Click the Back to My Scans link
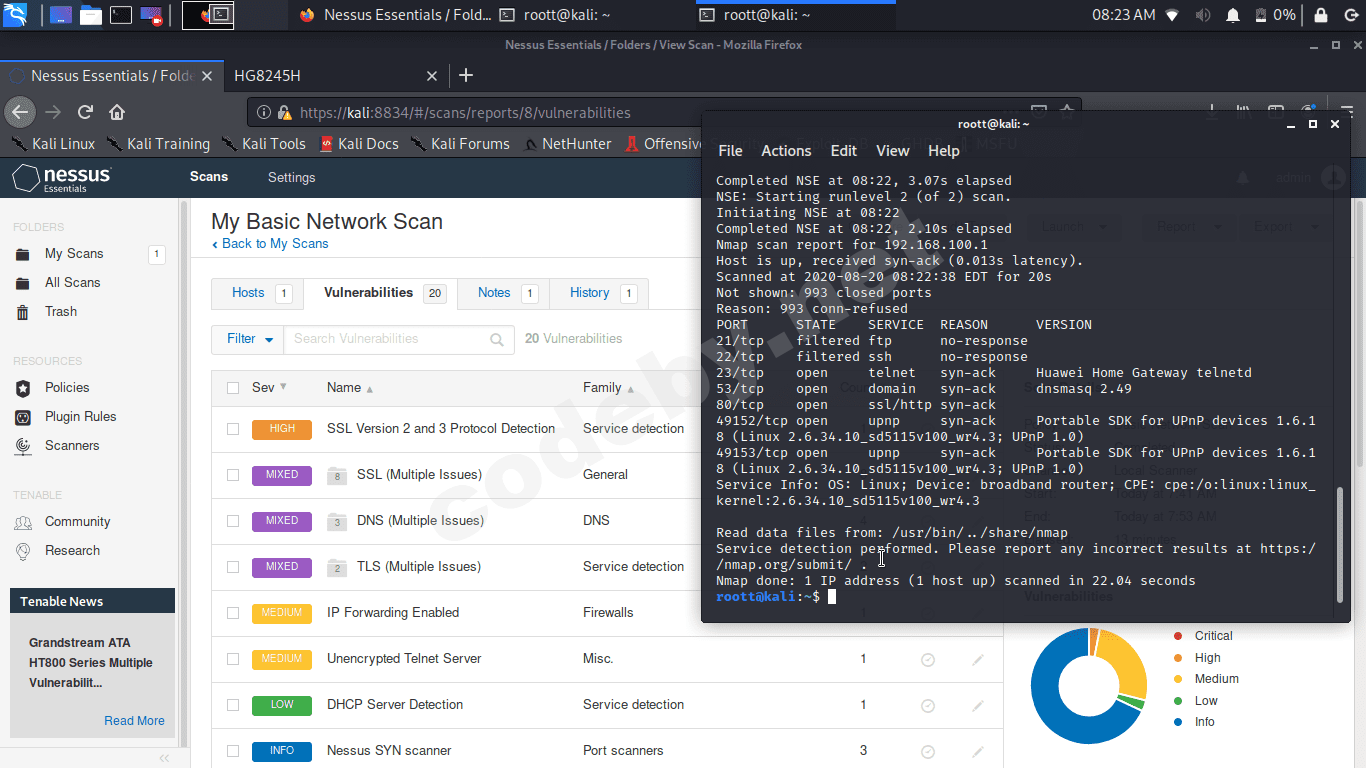Screen dimensions: 1366x768 point(274,244)
